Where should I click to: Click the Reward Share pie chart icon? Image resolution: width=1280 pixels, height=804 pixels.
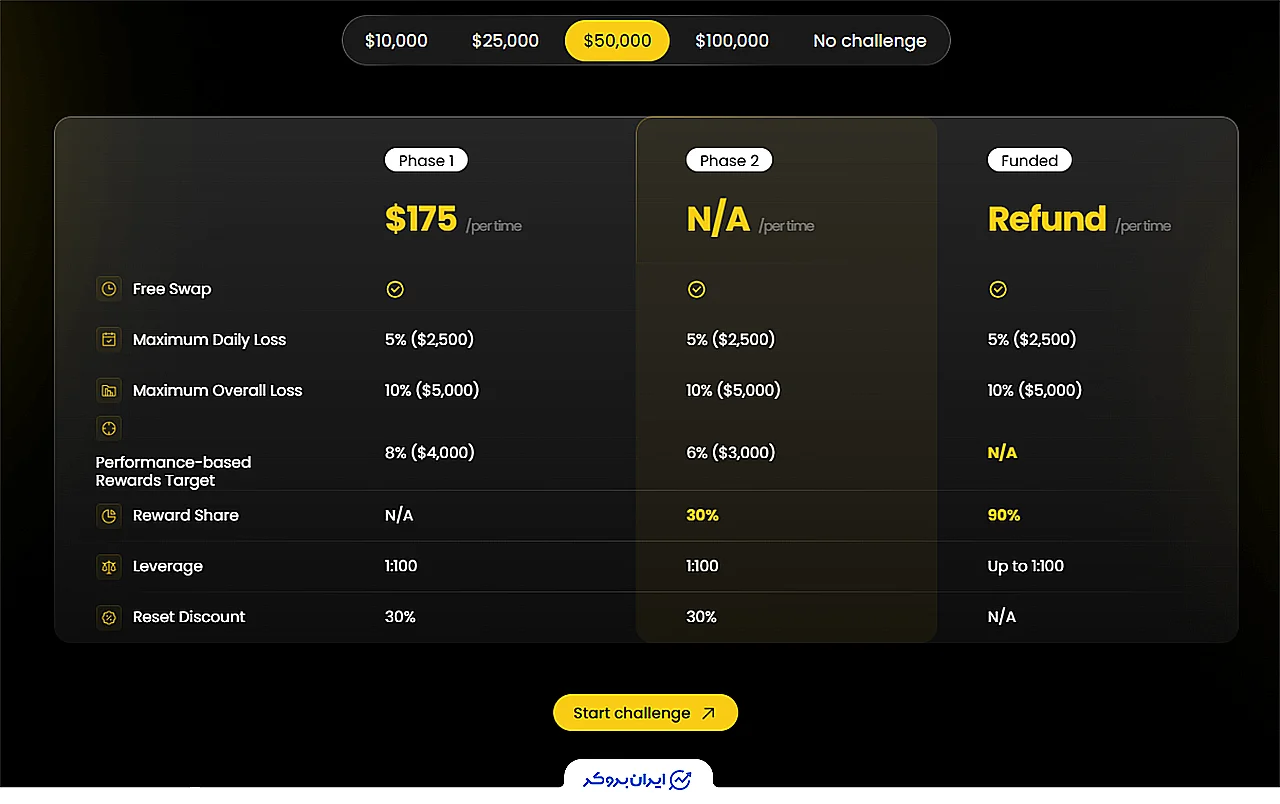108,516
